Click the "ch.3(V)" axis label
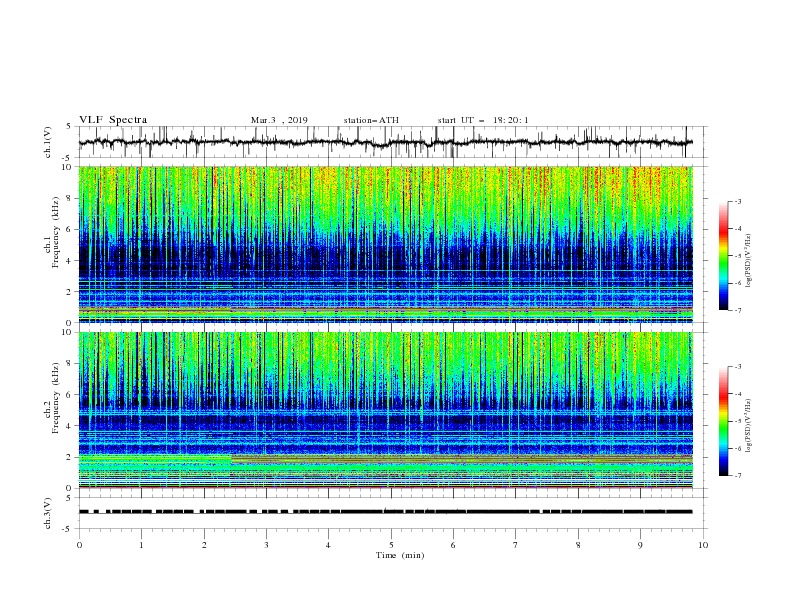This screenshot has height=612, width=792. tap(48, 513)
